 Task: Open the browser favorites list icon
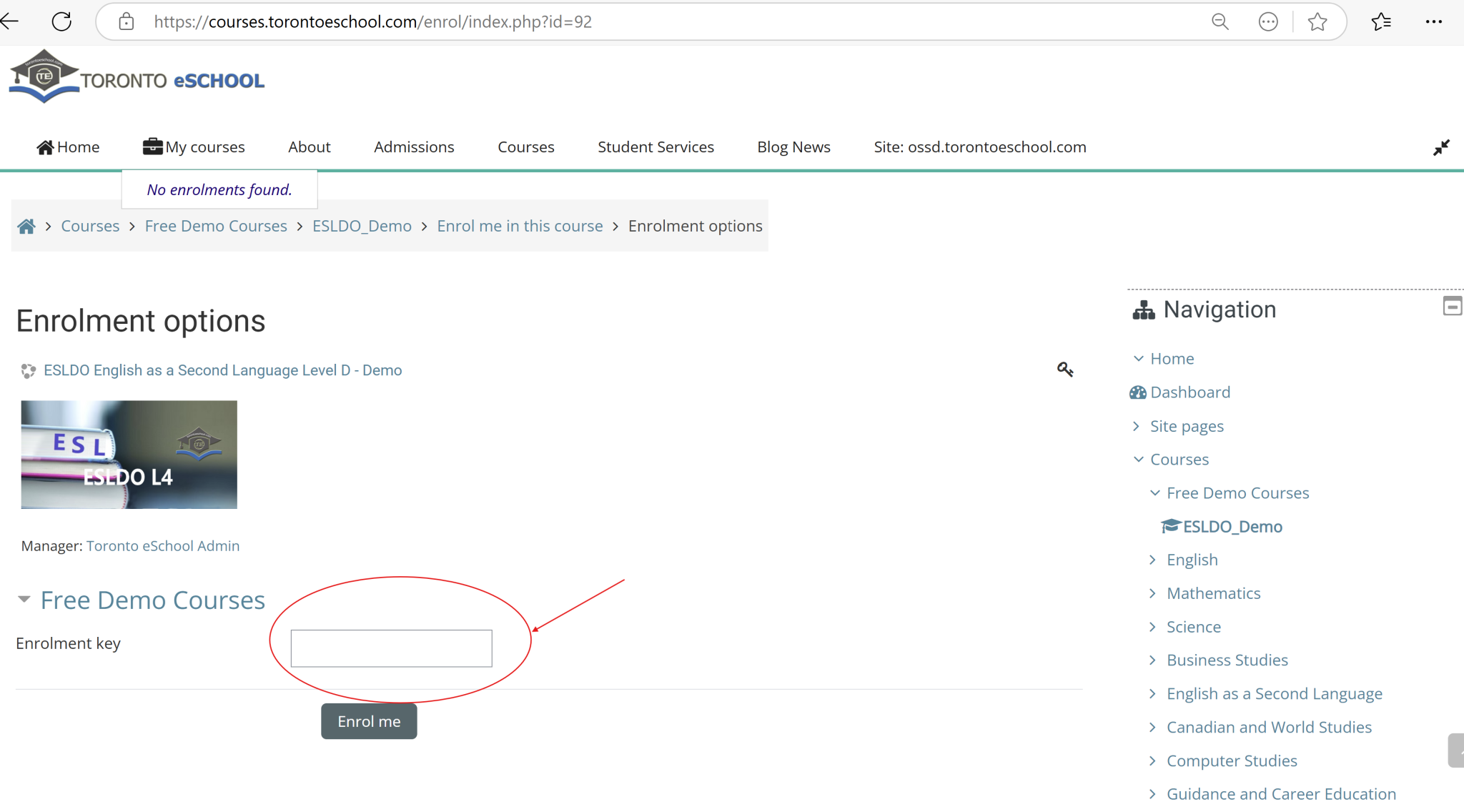click(x=1381, y=21)
